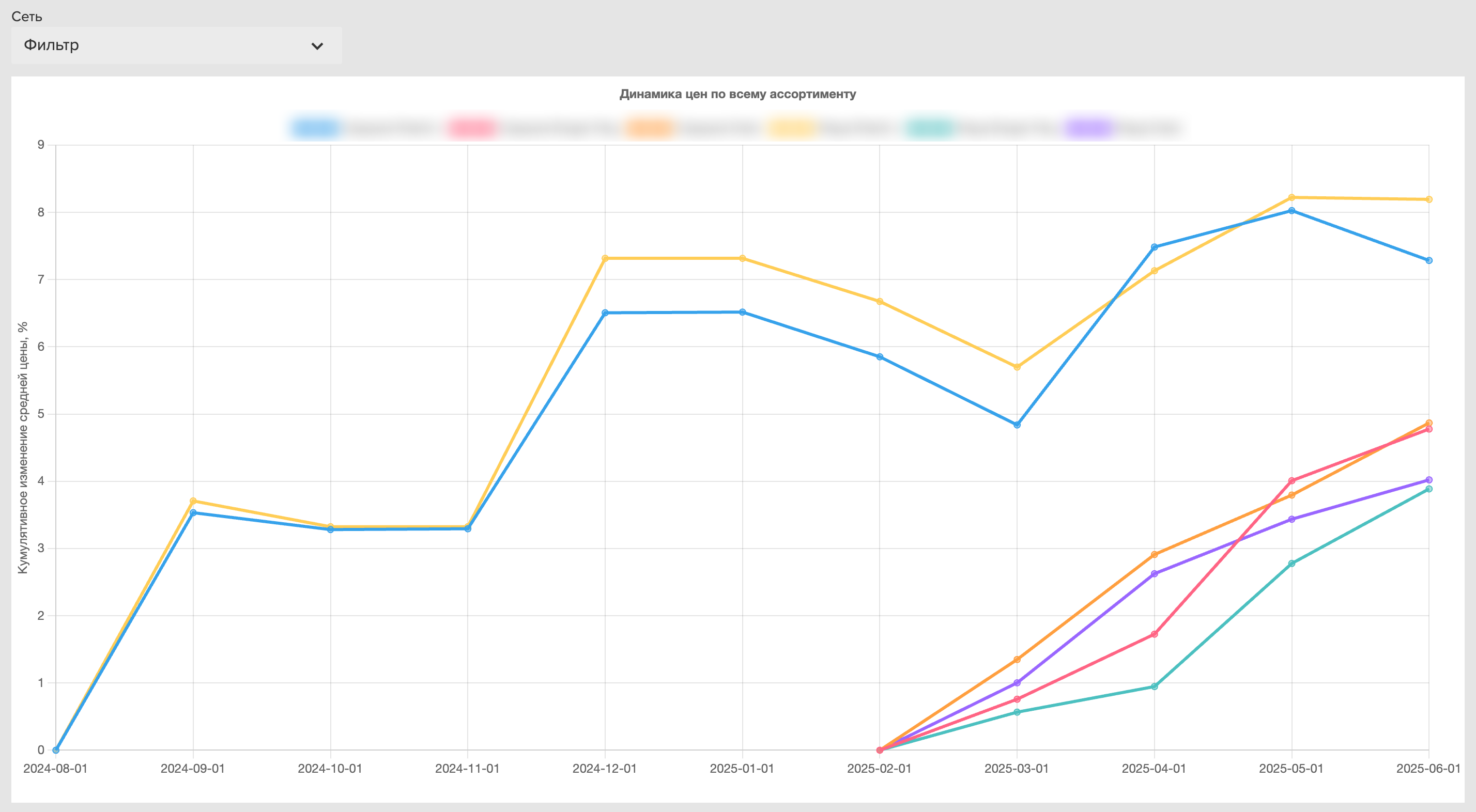Viewport: 1476px width, 812px height.
Task: Click the x-axis label 2024-10-01
Action: click(x=330, y=769)
